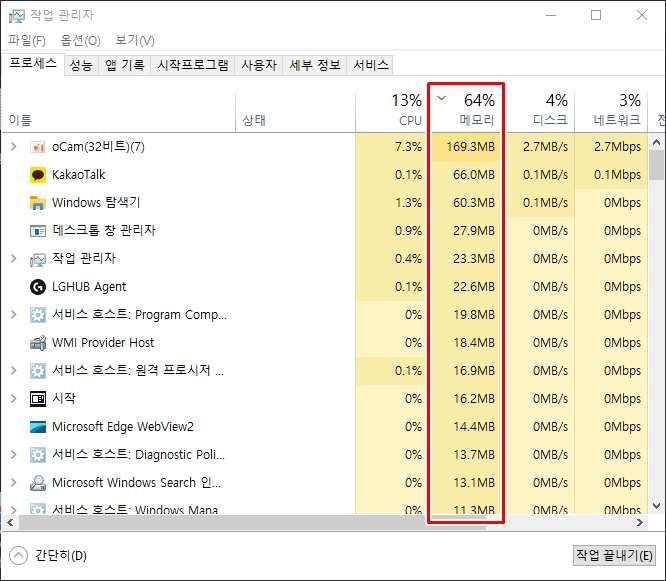
Task: Expand the 작업 관리자 process entry
Action: pyautogui.click(x=13, y=259)
